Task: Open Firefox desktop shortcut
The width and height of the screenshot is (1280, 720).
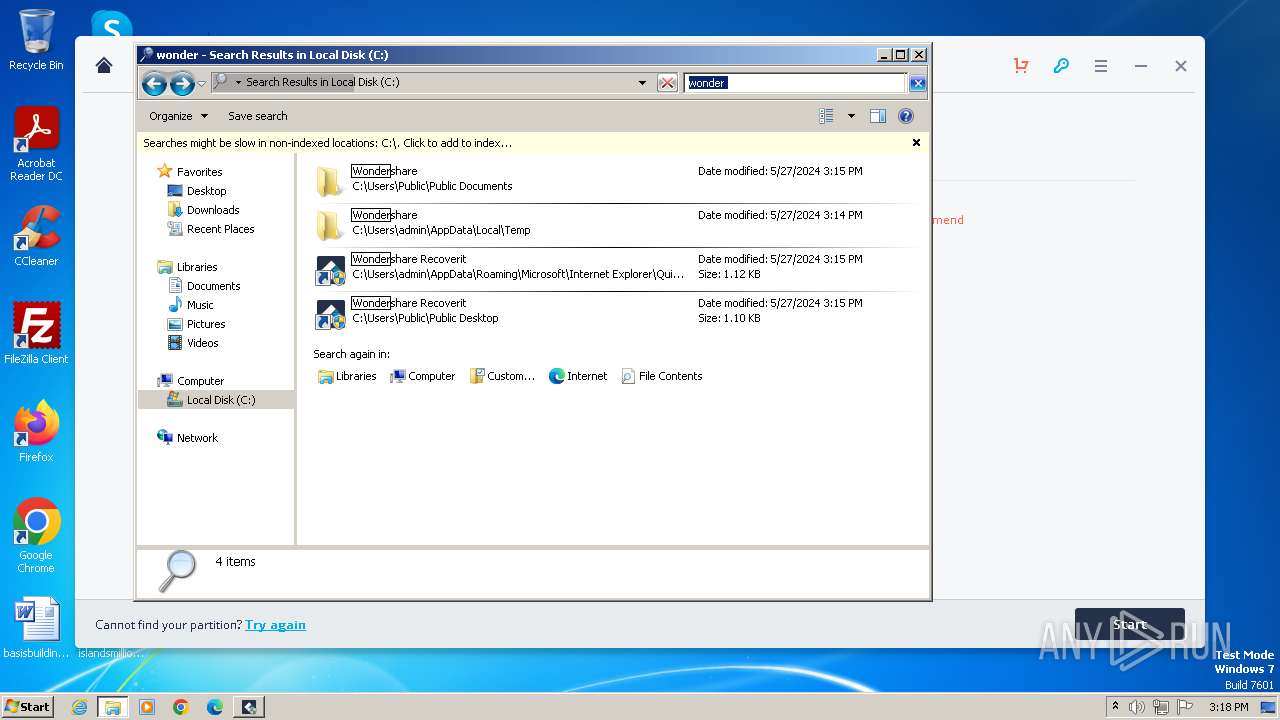Action: coord(36,431)
